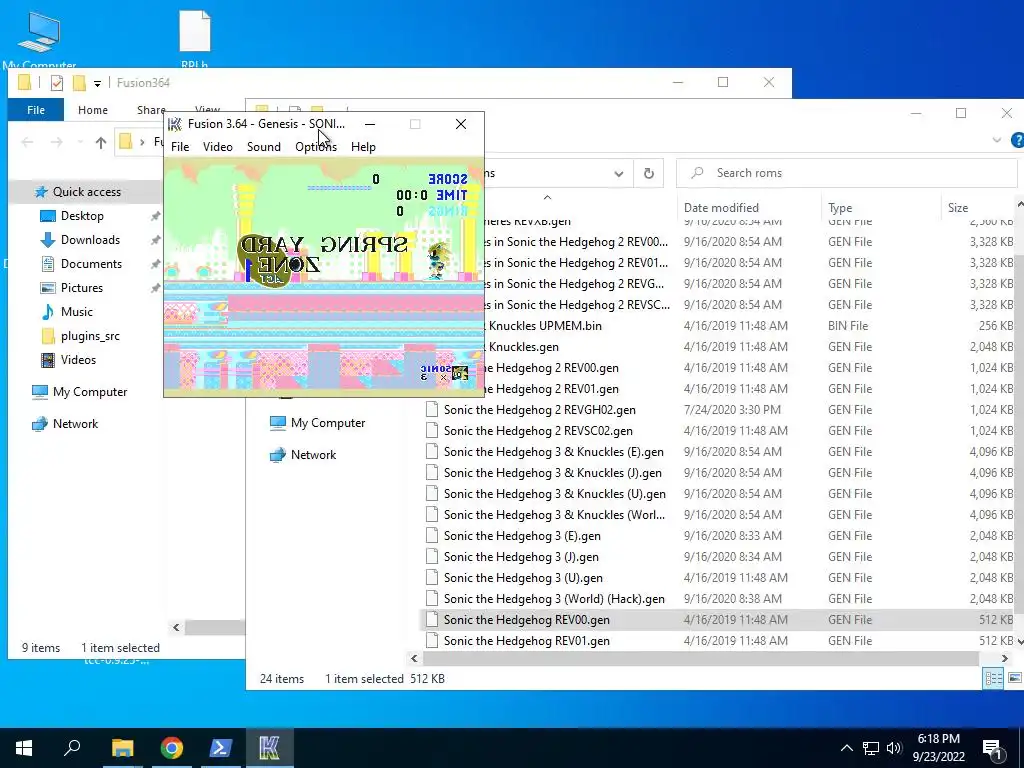Open the Options menu in Fusion
The width and height of the screenshot is (1024, 768).
tap(316, 147)
